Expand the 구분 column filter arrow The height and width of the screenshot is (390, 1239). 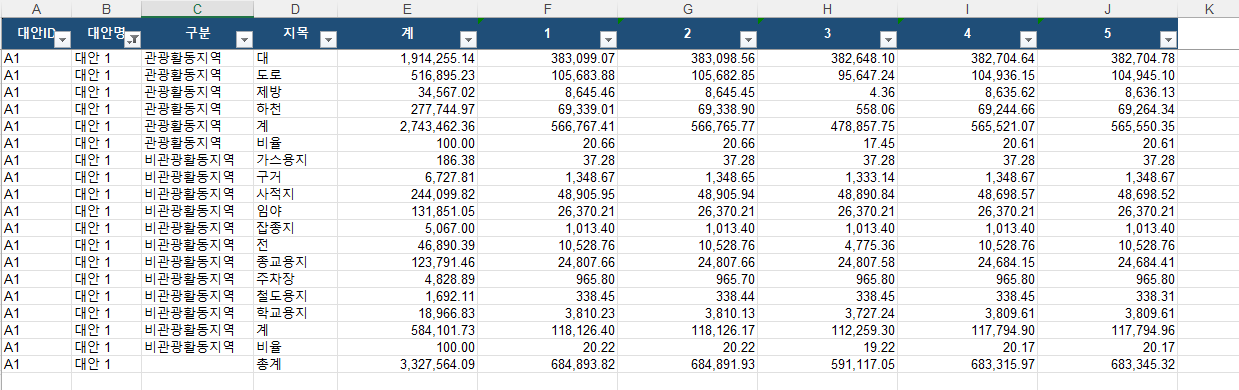(243, 39)
